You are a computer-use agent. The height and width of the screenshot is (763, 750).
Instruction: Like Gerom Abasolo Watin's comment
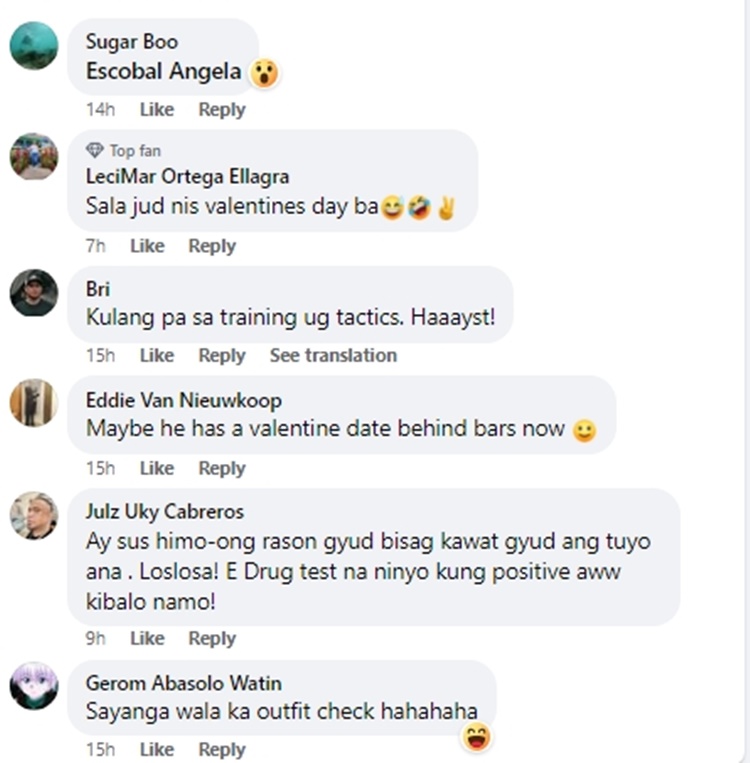click(x=157, y=749)
